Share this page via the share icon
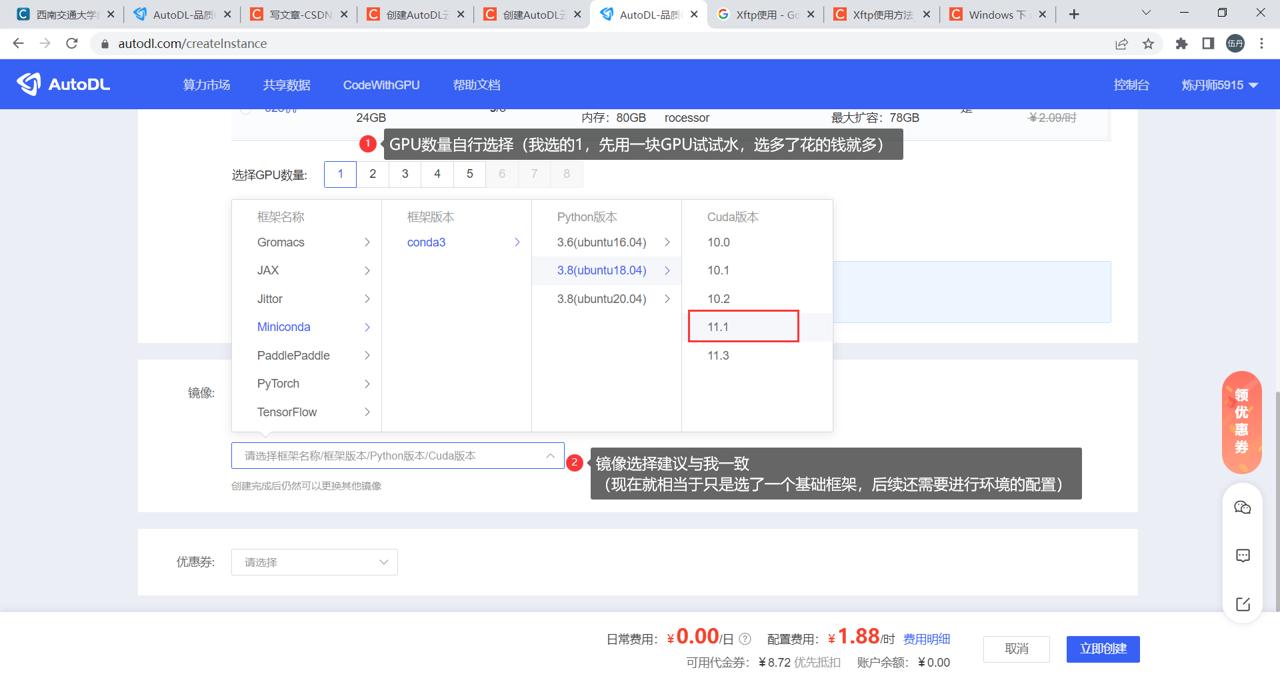 (x=1122, y=44)
